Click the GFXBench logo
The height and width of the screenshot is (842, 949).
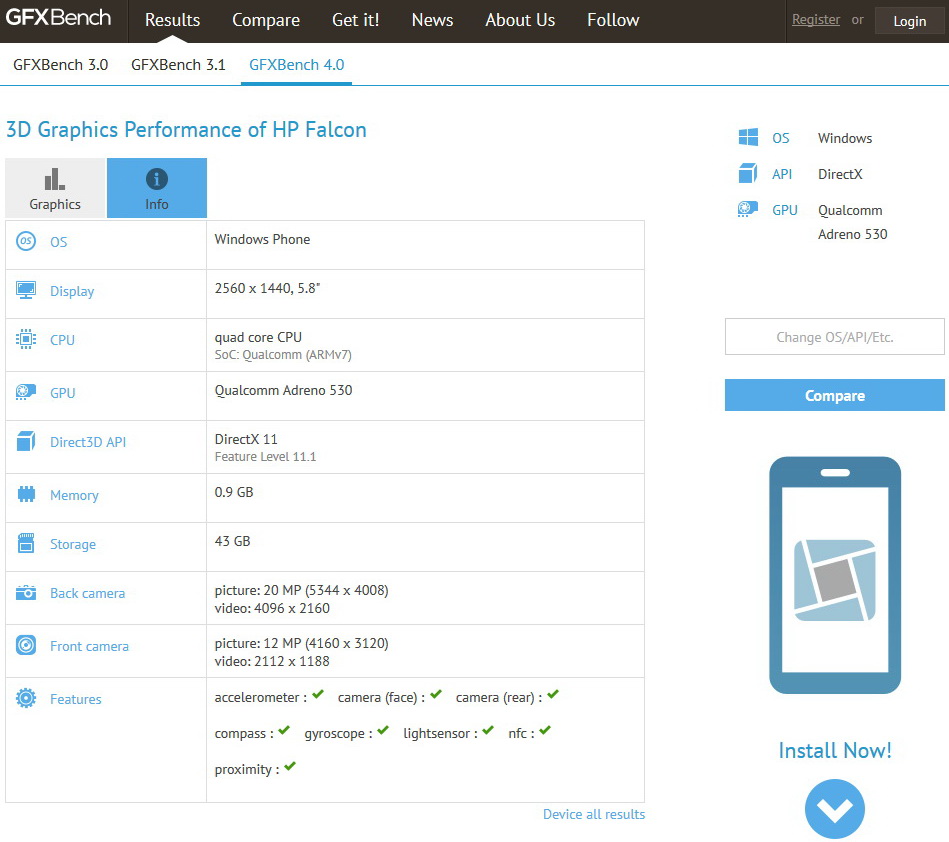tap(58, 18)
